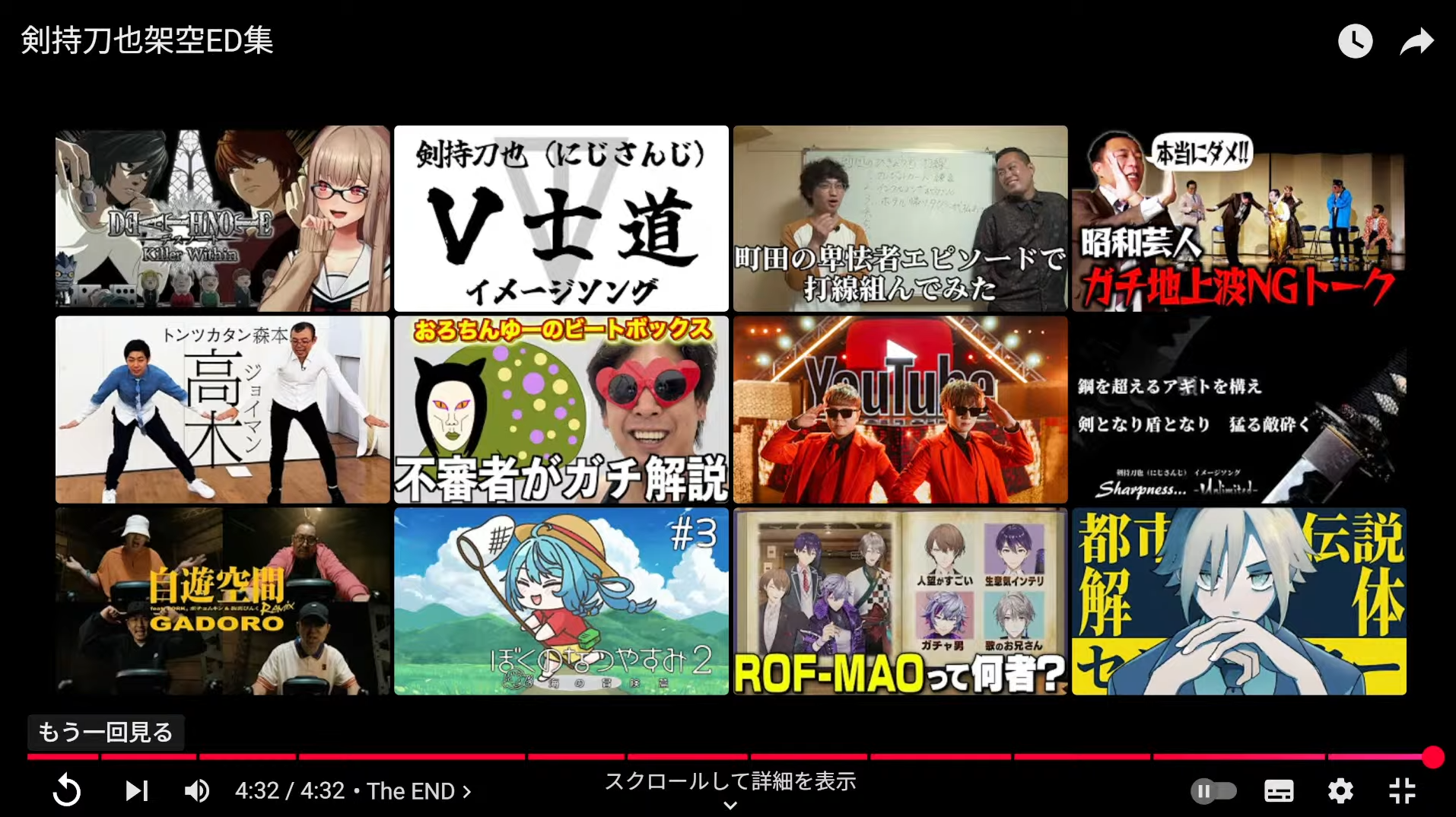Mute the video volume
This screenshot has height=817, width=1456.
pos(197,791)
